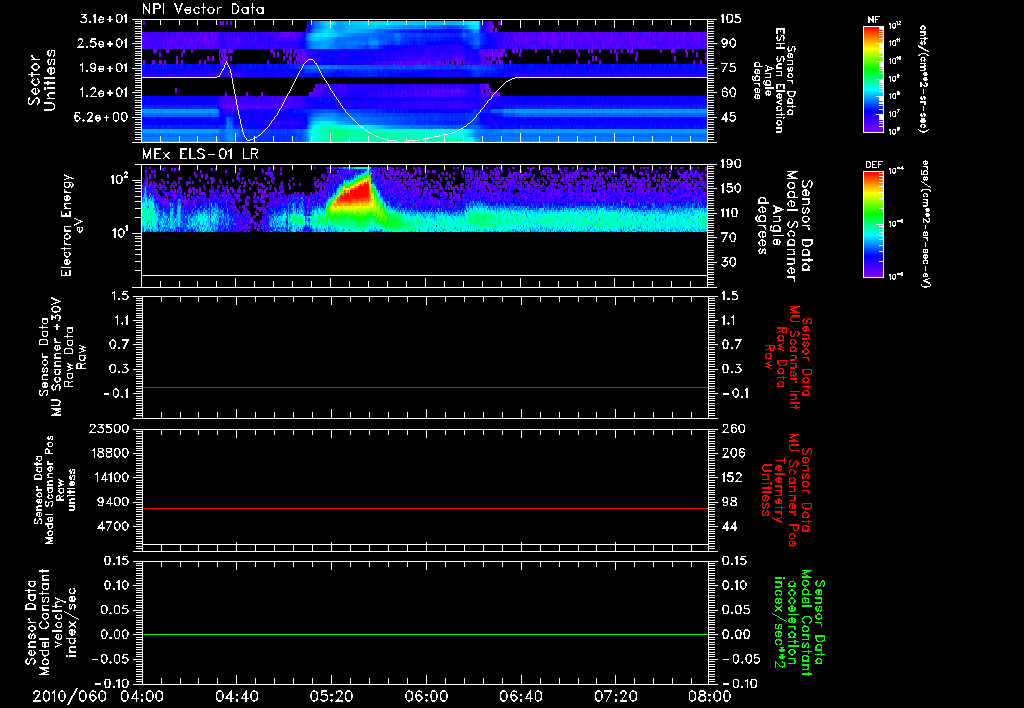
Task: Click the '05:20' time axis label
Action: [x=331, y=696]
